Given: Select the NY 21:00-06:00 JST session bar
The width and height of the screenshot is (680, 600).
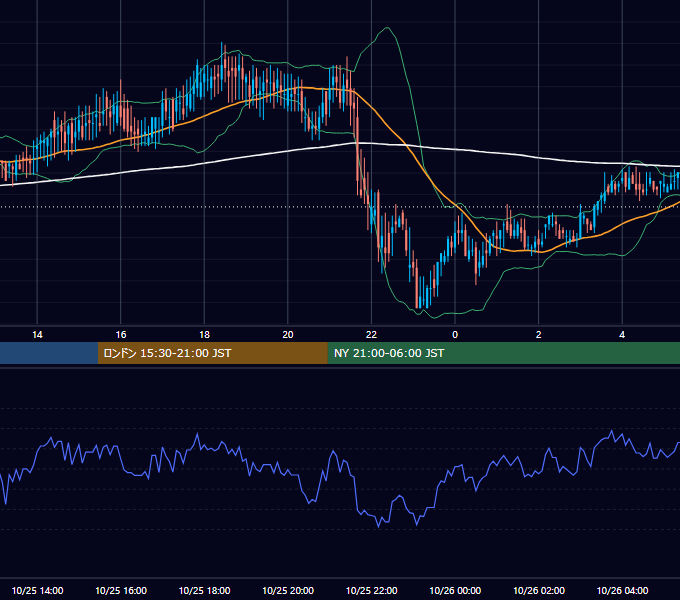Looking at the screenshot, I should (503, 353).
